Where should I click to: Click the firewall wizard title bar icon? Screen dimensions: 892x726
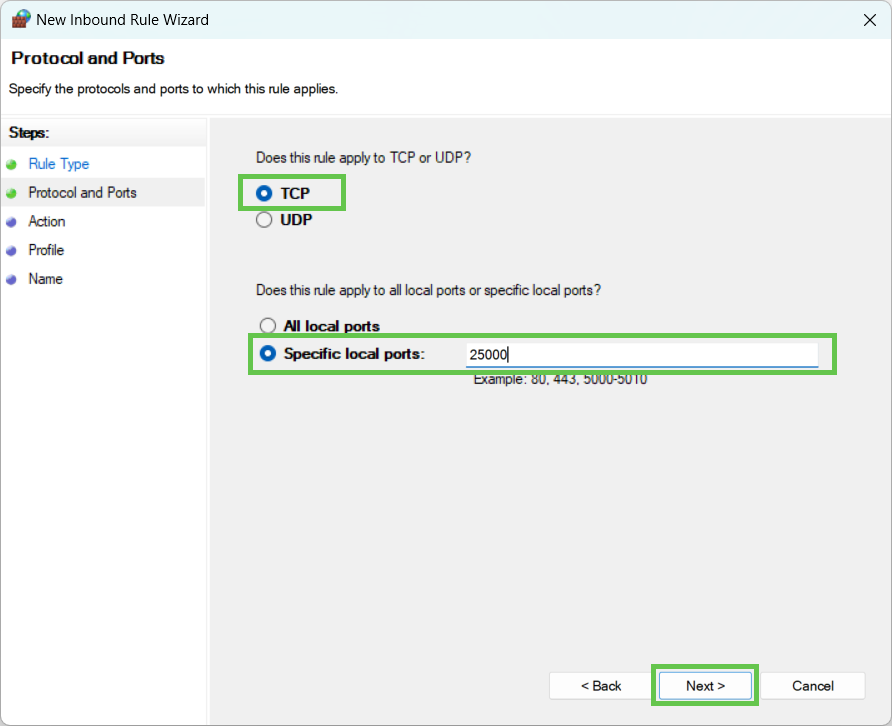point(21,19)
